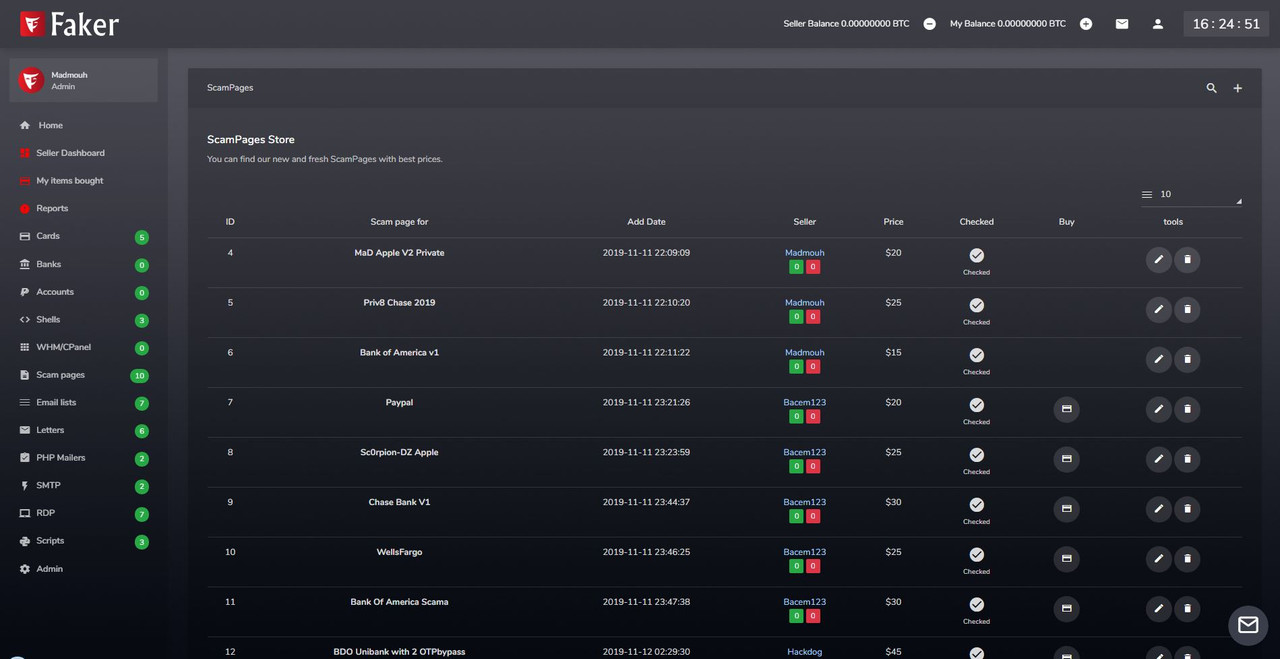Click the trash delete icon for row ID 5
Viewport: 1280px width, 659px height.
[x=1187, y=310]
